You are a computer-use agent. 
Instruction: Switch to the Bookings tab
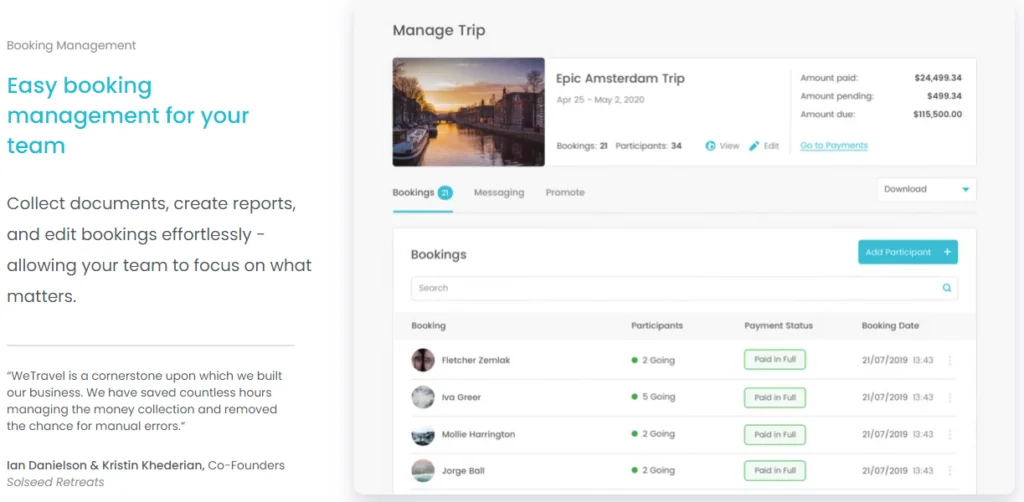point(423,193)
